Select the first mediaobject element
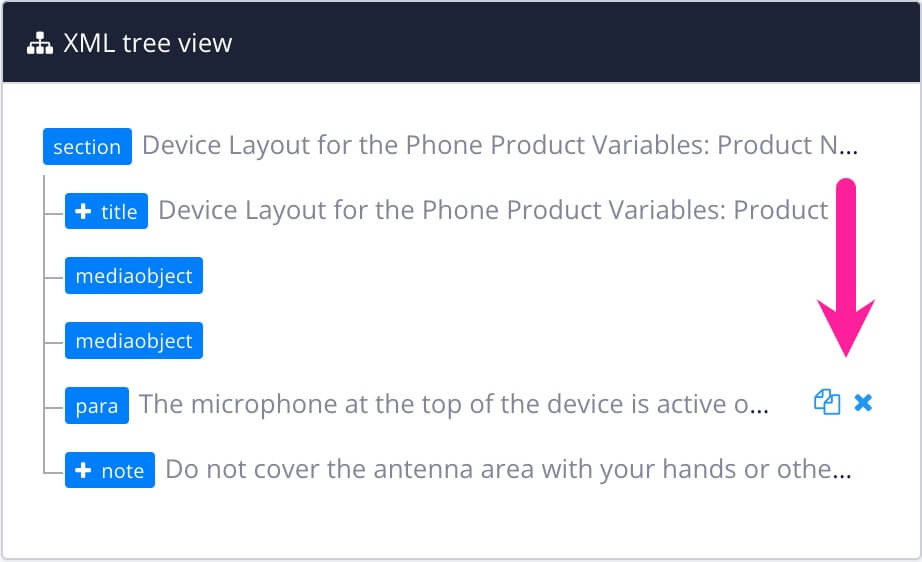This screenshot has height=562, width=922. [134, 276]
